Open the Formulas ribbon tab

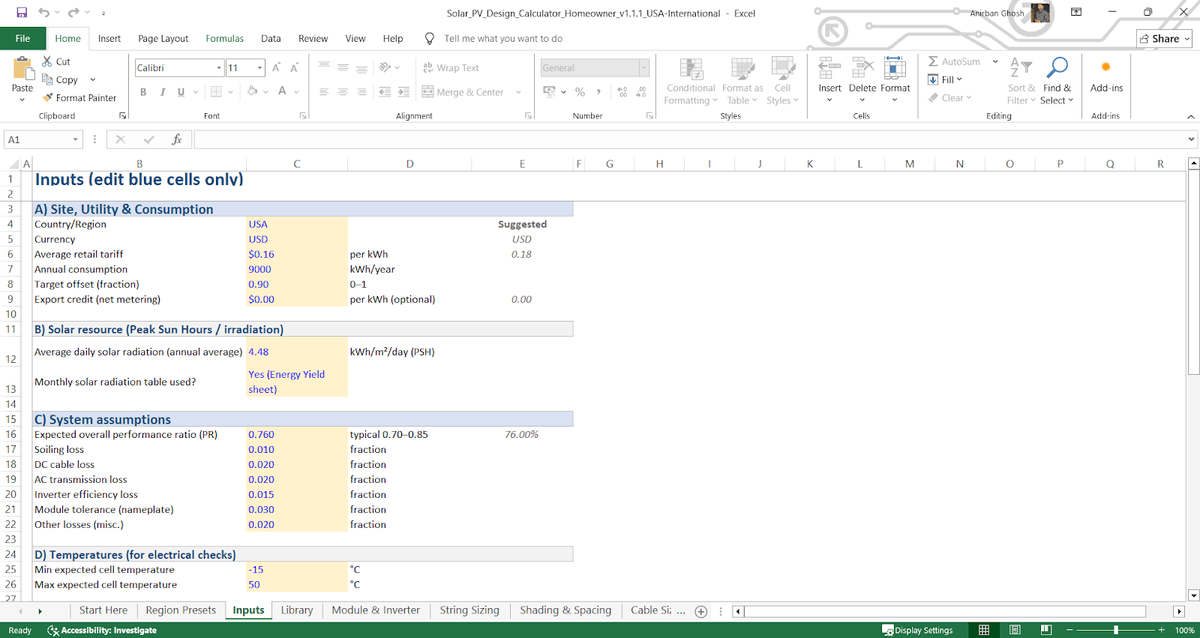tap(224, 39)
